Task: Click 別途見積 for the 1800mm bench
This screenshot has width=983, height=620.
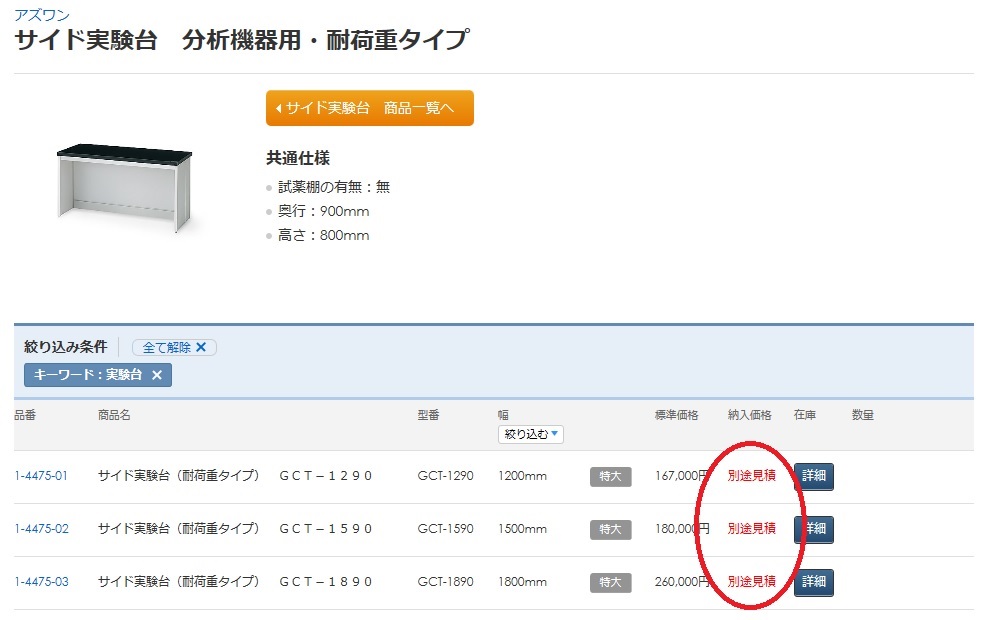Action: click(752, 582)
